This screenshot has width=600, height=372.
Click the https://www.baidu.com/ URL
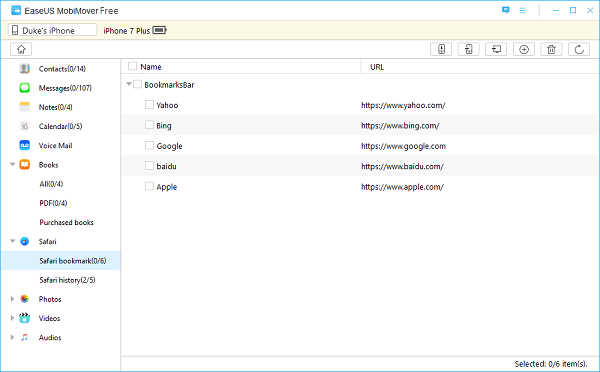(x=402, y=166)
